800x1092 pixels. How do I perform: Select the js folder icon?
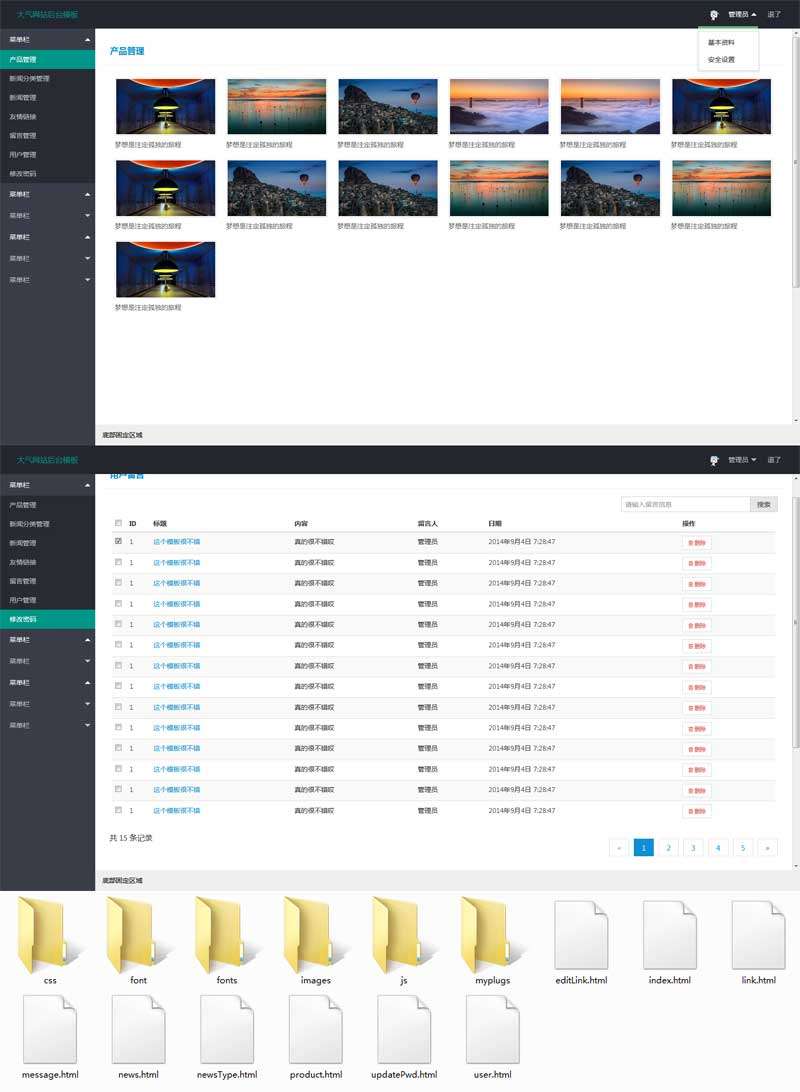tap(403, 935)
